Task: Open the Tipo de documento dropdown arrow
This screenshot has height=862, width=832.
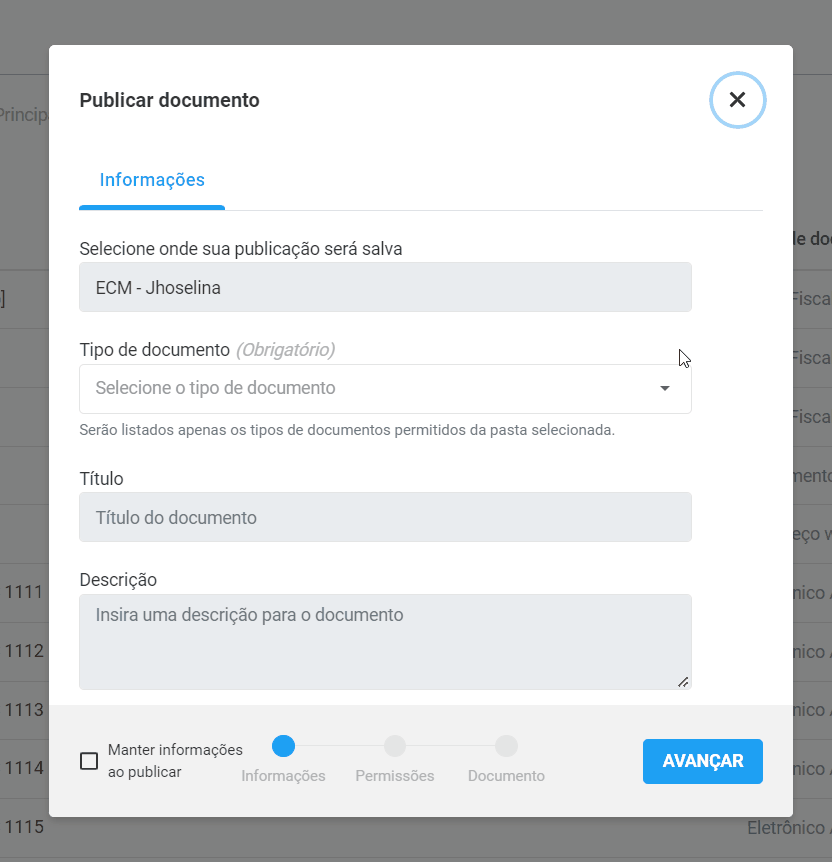Action: tap(664, 388)
